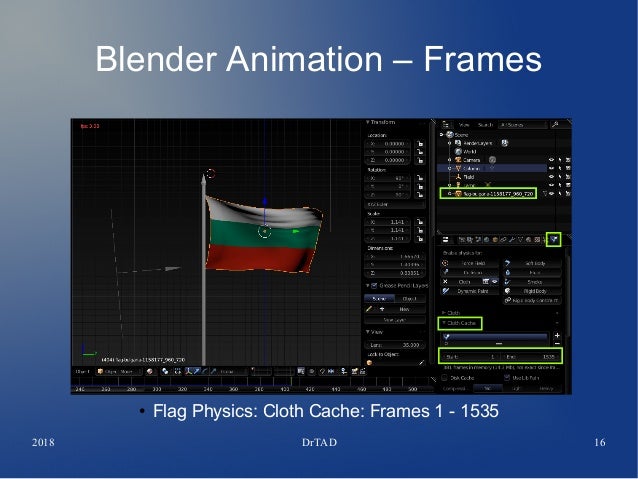Open the Outliner View menu
The width and height of the screenshot is (638, 479).
coord(464,125)
